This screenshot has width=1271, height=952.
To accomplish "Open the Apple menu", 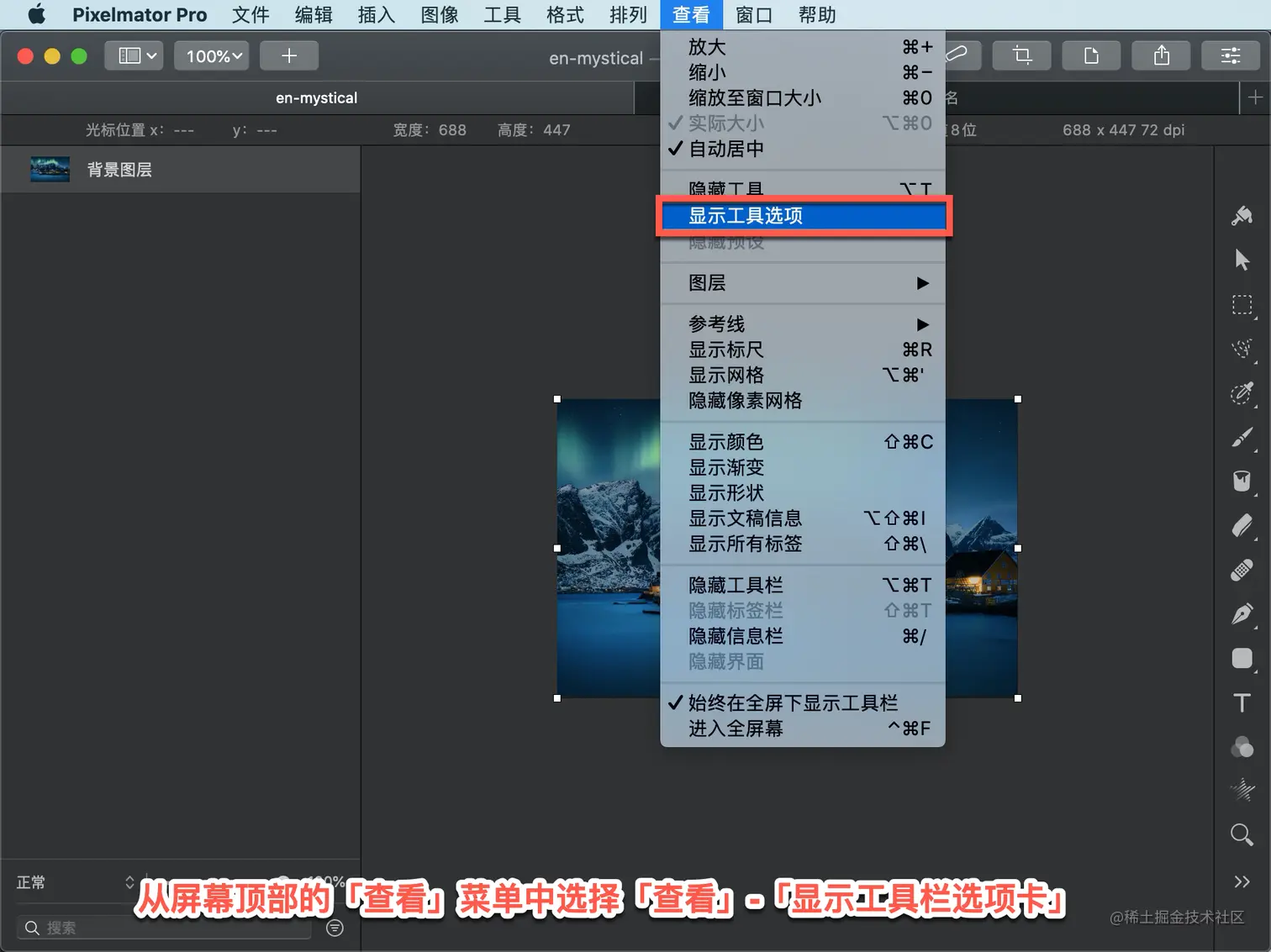I will (37, 14).
